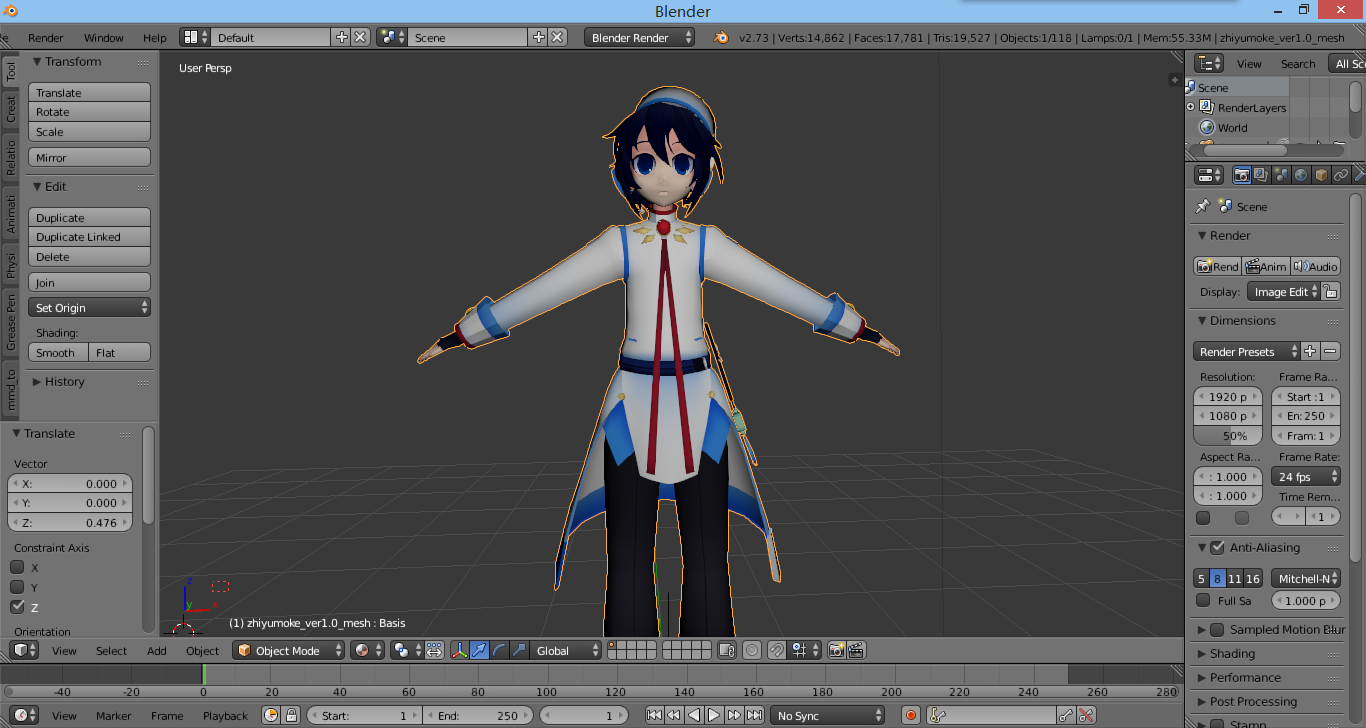The image size is (1366, 728).
Task: Enable the Y constraint axis checkbox
Action: point(17,587)
